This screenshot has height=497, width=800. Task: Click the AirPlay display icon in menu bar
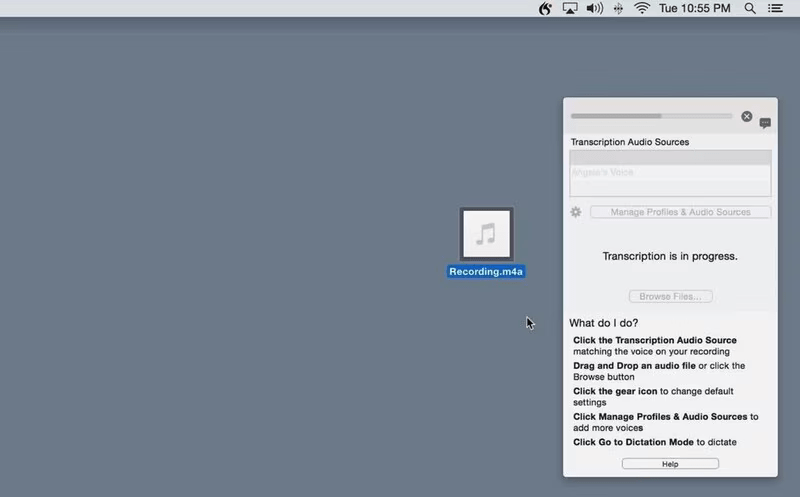(x=570, y=8)
